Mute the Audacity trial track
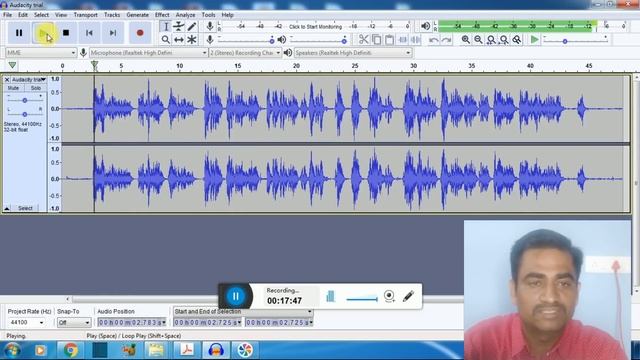The height and width of the screenshot is (360, 640). point(13,88)
